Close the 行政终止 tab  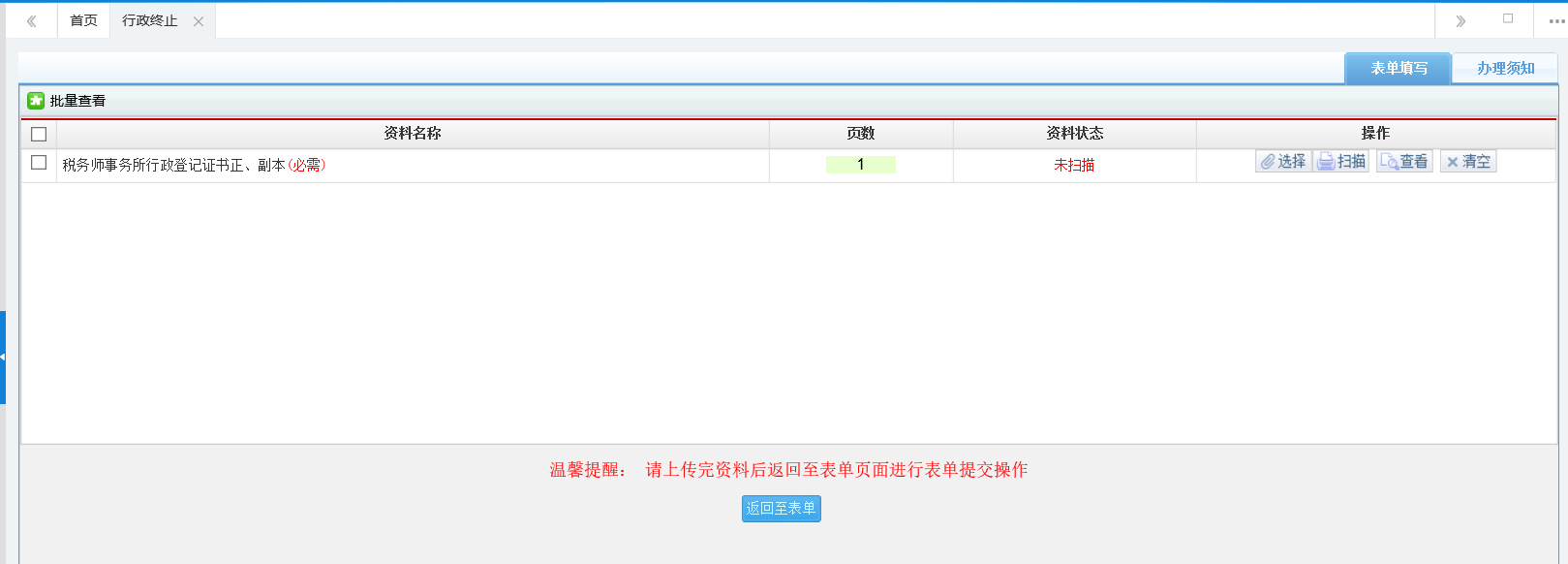tap(199, 21)
